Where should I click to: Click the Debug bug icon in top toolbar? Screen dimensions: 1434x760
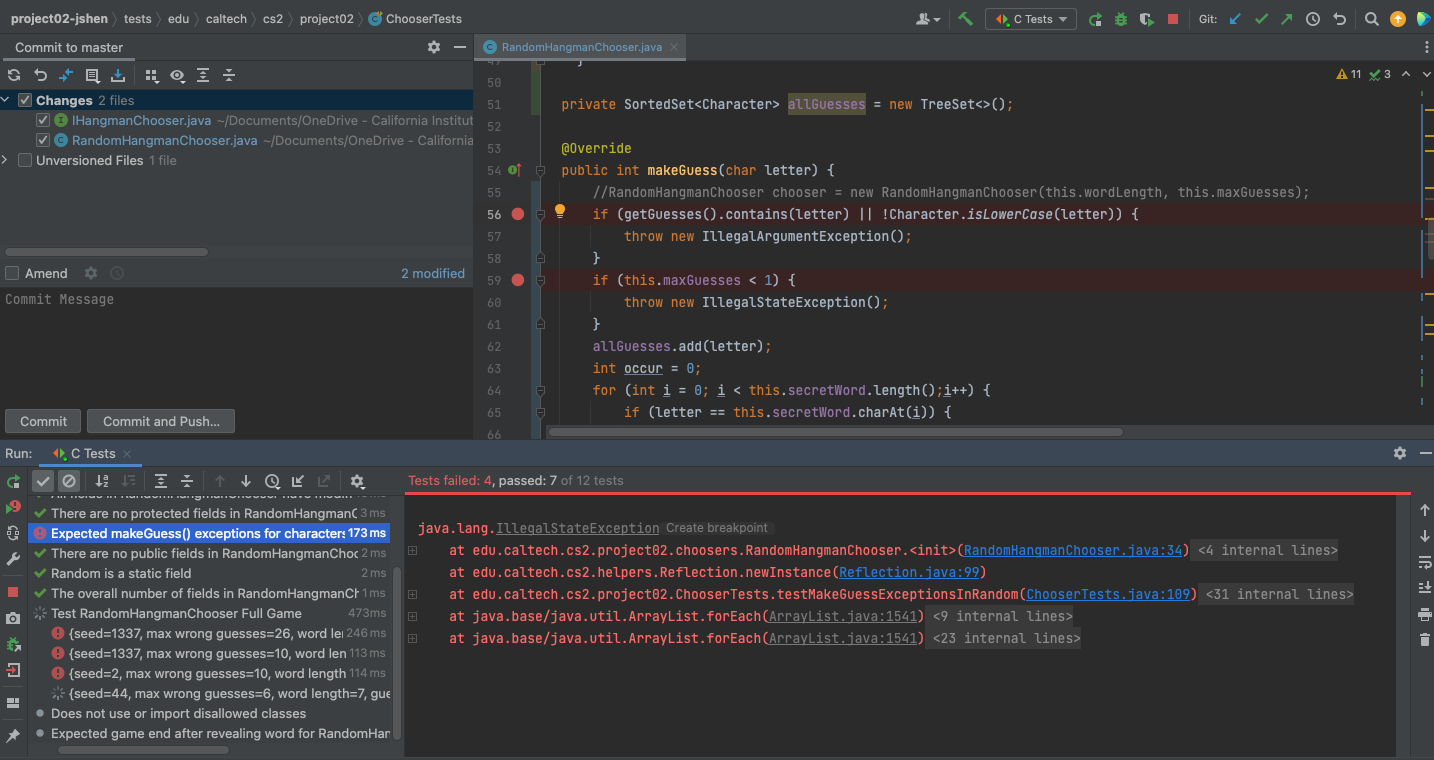[x=1121, y=19]
